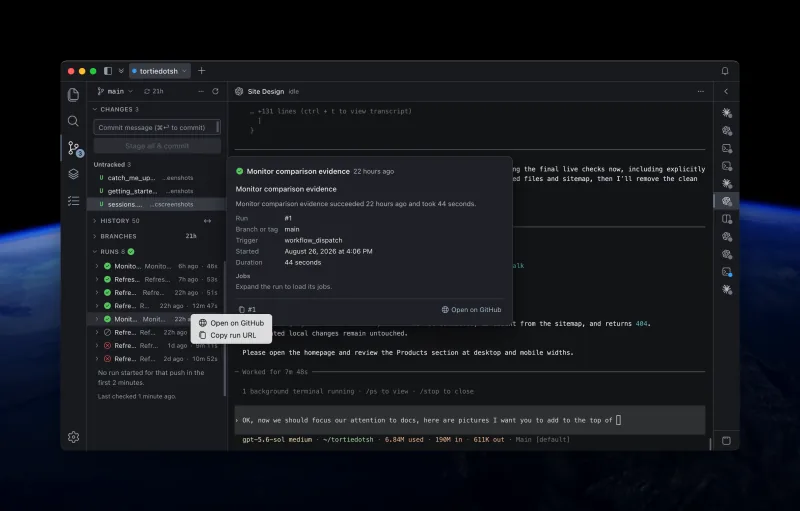Expand the Refres... run from 7h ago
The image size is (800, 511).
point(96,279)
